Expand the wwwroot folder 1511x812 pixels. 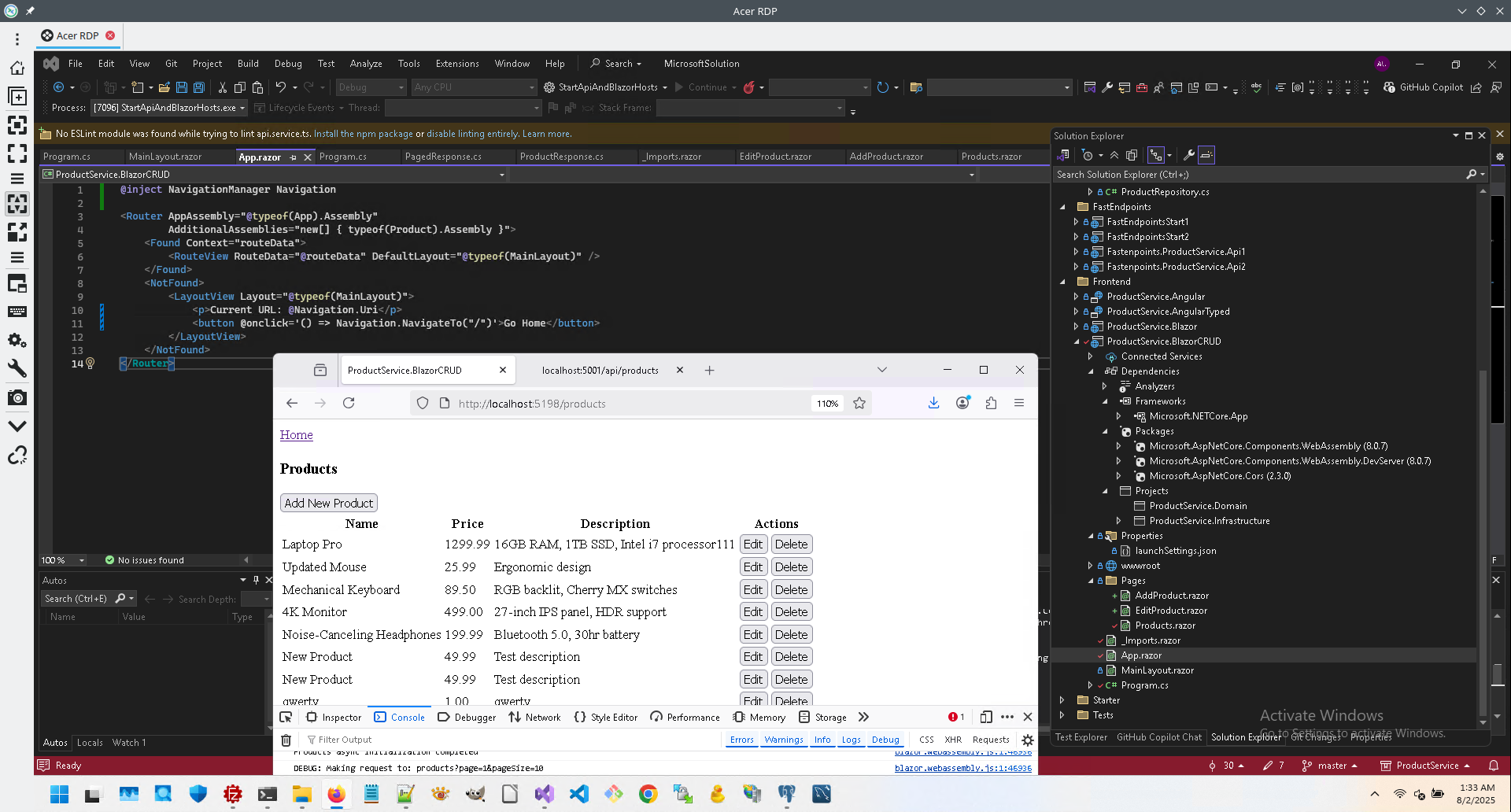[x=1090, y=566]
